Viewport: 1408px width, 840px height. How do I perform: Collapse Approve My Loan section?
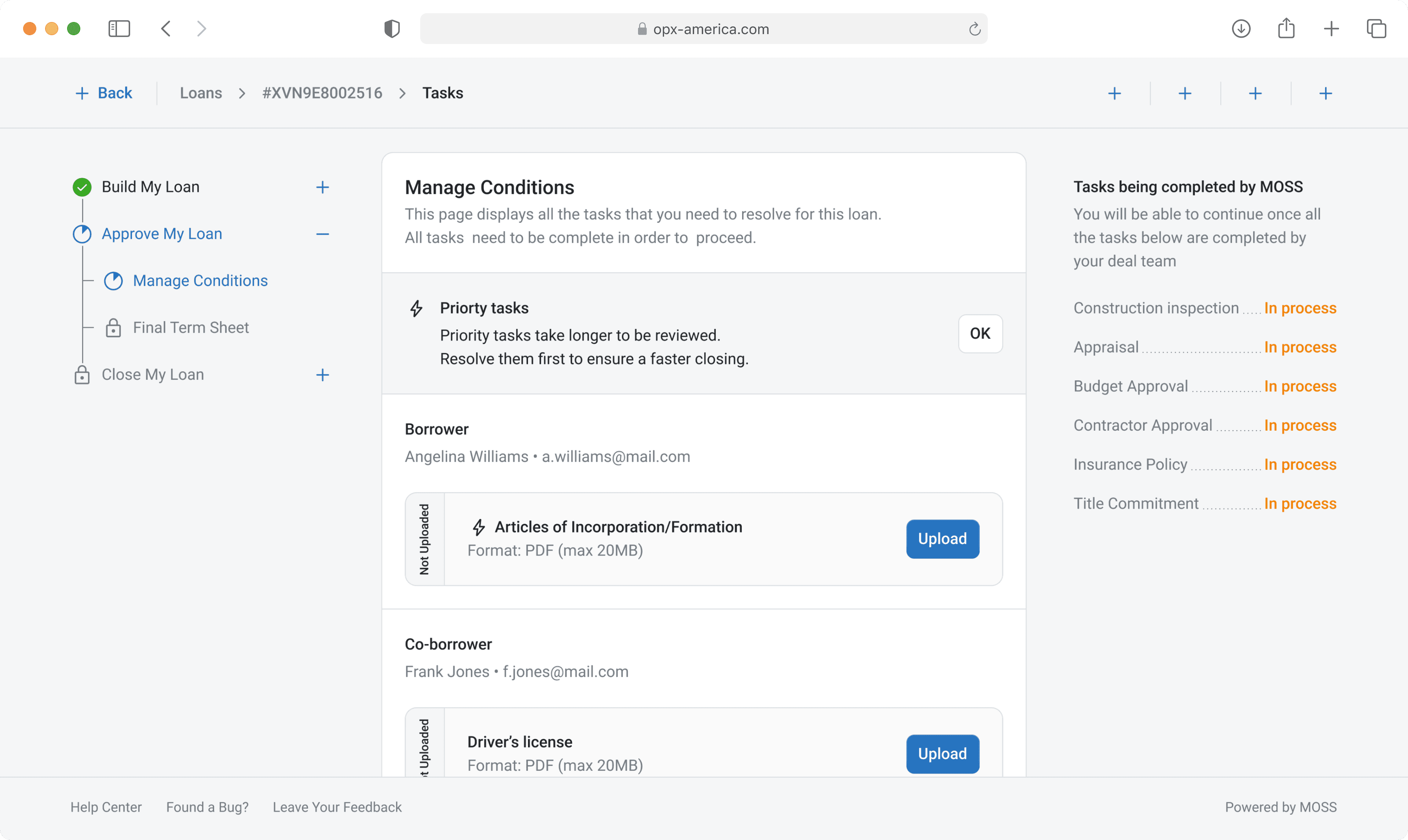tap(323, 234)
